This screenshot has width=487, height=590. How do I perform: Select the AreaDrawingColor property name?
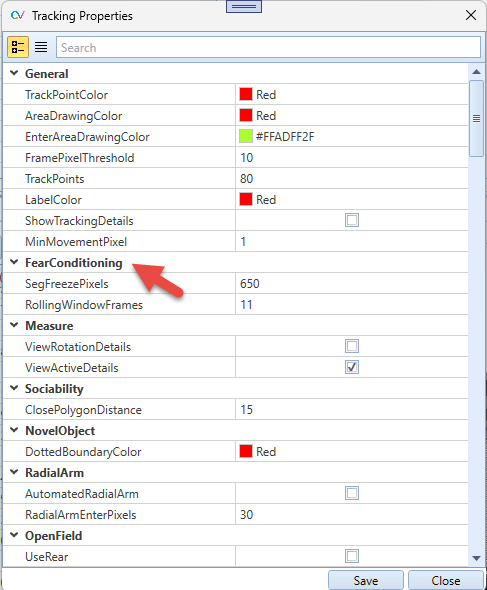(x=73, y=116)
